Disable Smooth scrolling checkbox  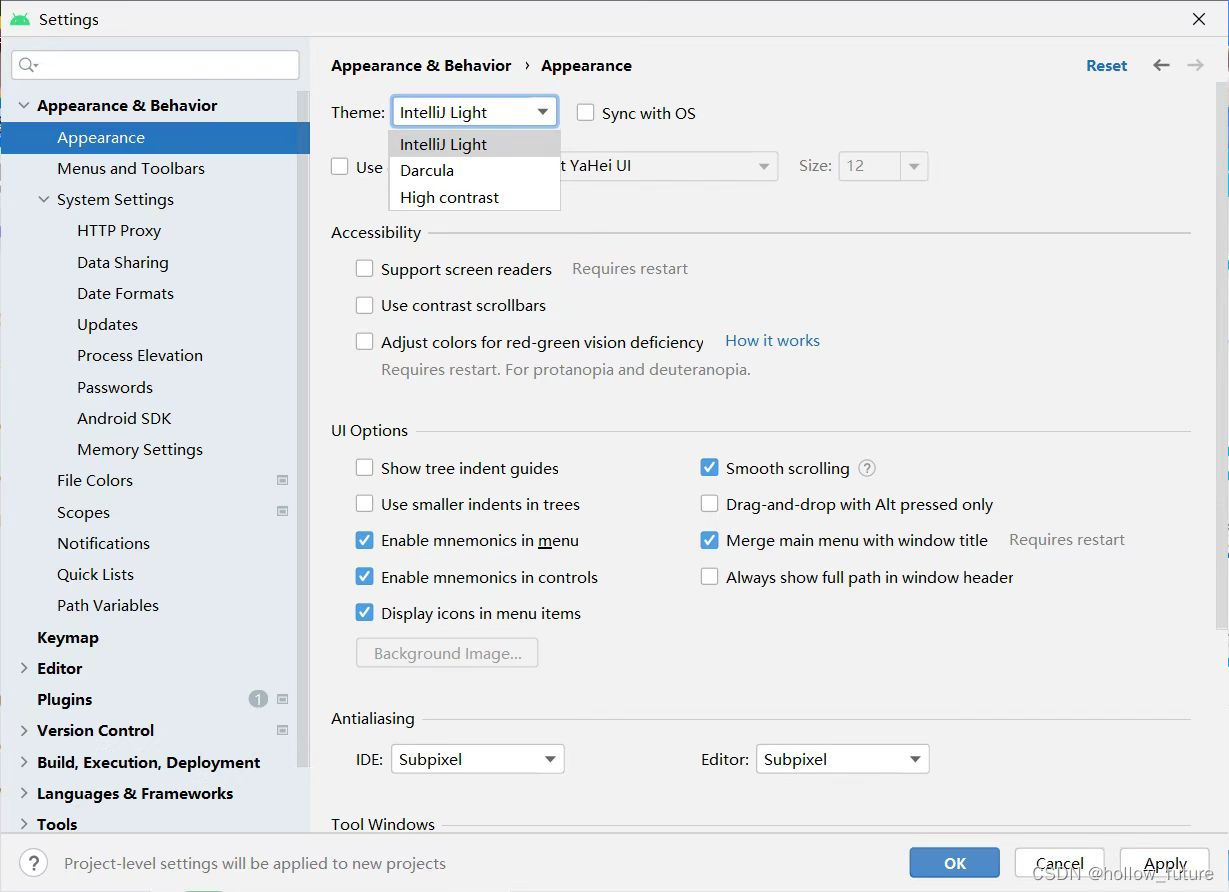point(710,468)
